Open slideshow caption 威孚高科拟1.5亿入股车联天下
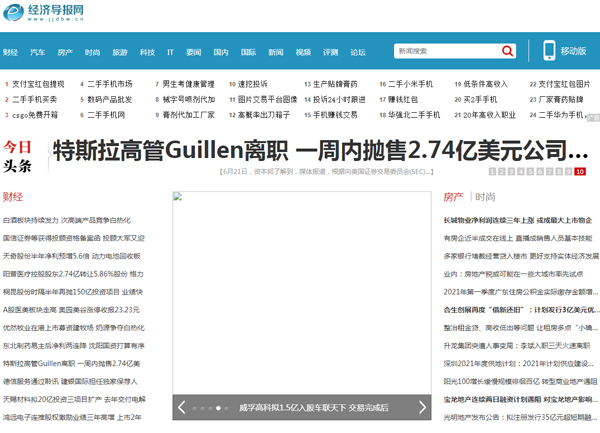 [314, 408]
